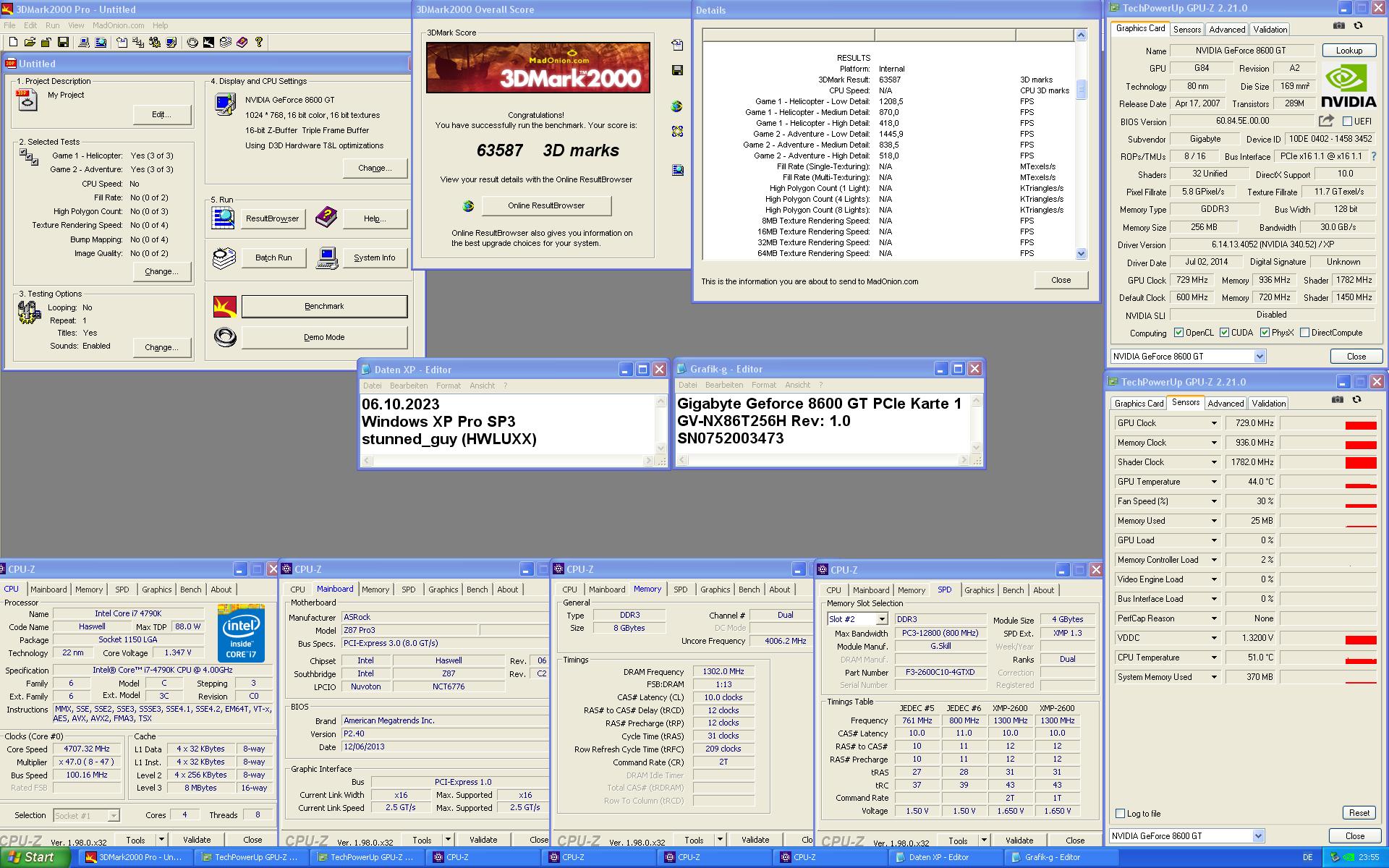Switch to Daten XP - Editor taskbar item
The width and height of the screenshot is (1389, 868).
click(x=946, y=857)
